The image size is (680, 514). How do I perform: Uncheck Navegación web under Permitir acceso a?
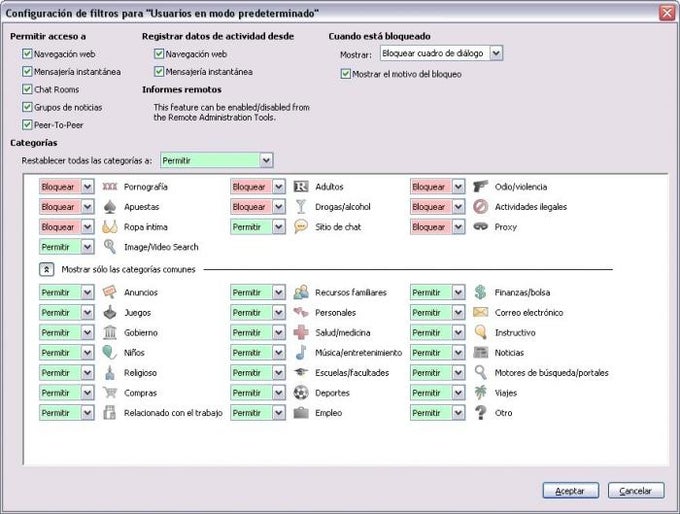[x=27, y=54]
